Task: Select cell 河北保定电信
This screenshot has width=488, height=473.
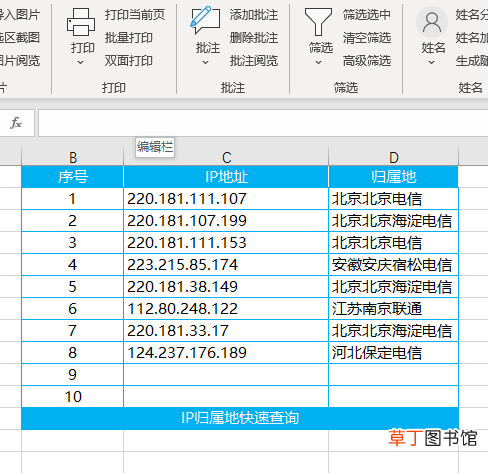Action: pos(393,353)
